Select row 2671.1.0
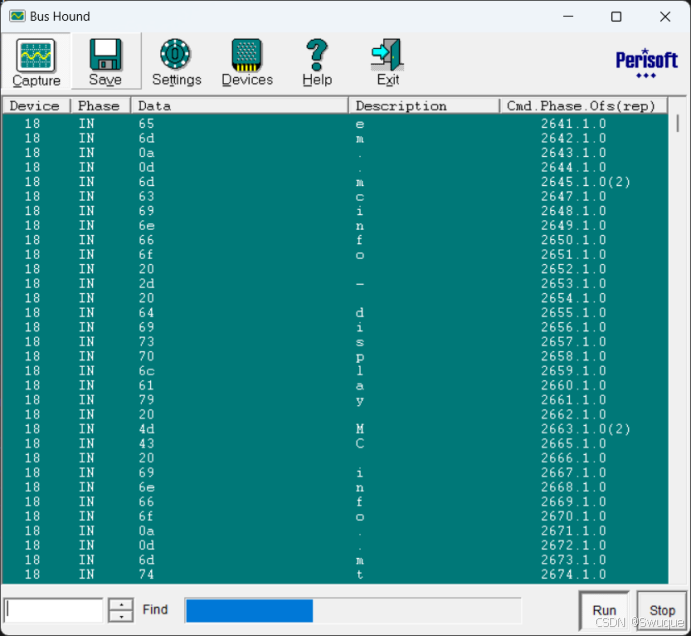This screenshot has width=692, height=636. pos(335,531)
